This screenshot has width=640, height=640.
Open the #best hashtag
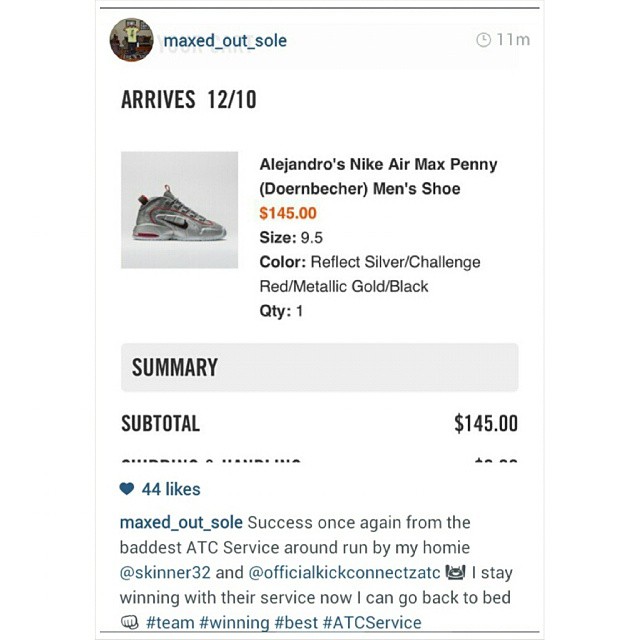[296, 623]
